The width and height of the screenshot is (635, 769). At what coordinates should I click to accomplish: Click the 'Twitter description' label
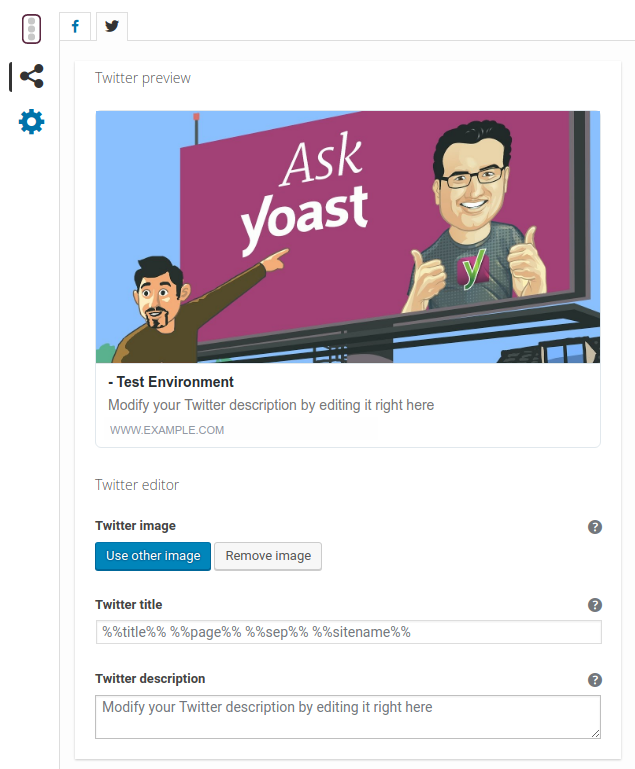150,679
